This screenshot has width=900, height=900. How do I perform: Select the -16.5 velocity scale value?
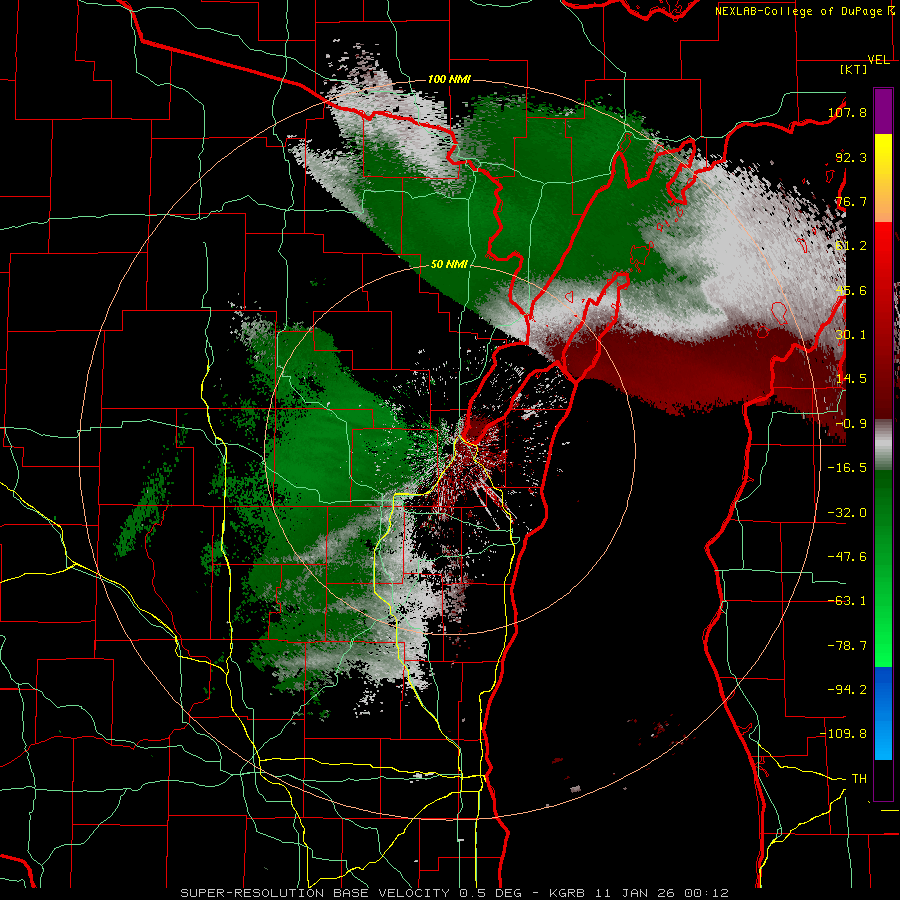click(x=847, y=467)
